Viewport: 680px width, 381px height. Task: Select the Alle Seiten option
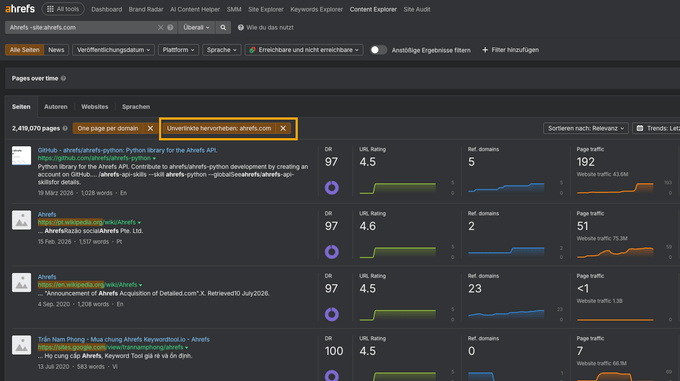[24, 50]
